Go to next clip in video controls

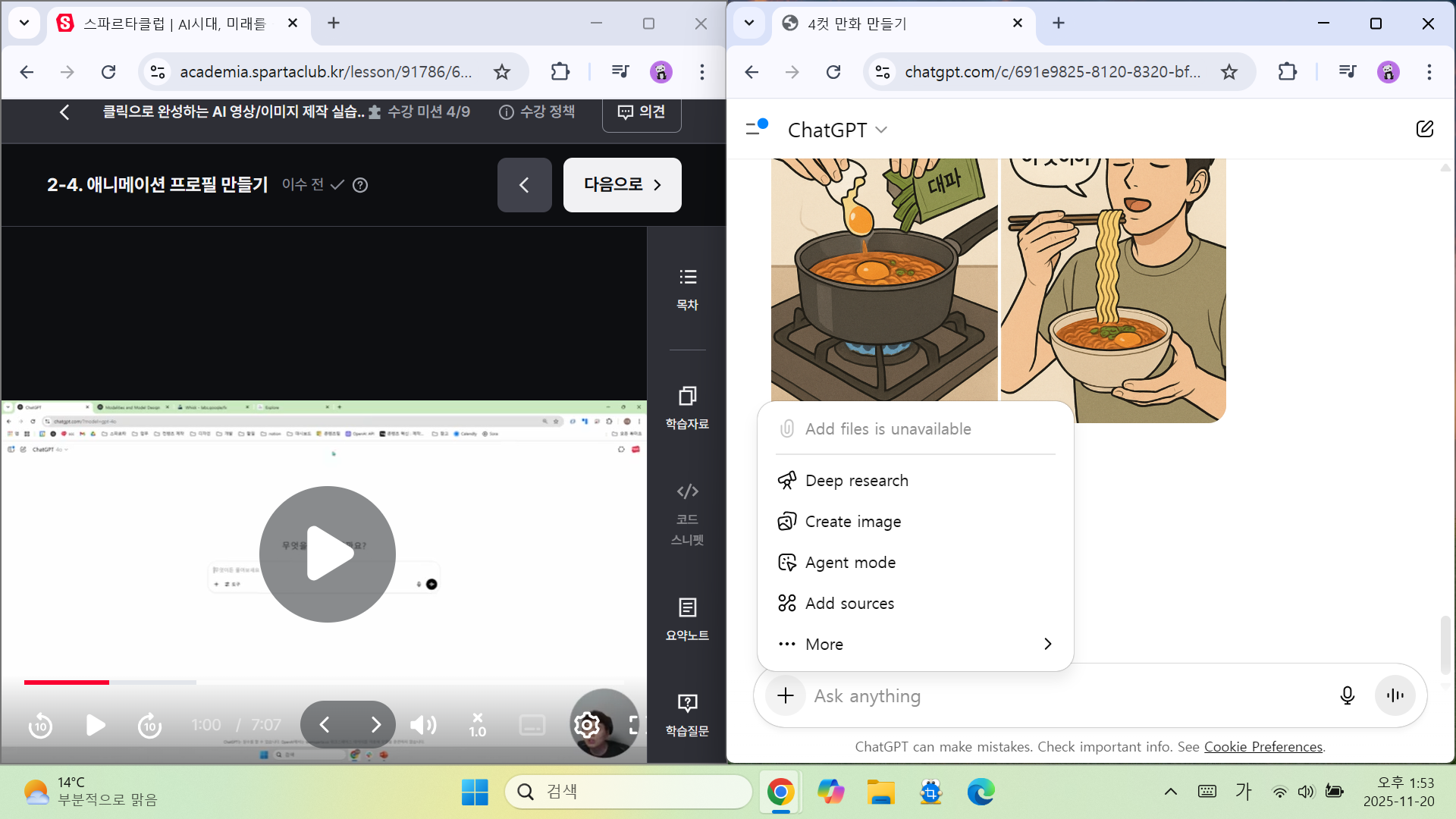[375, 725]
